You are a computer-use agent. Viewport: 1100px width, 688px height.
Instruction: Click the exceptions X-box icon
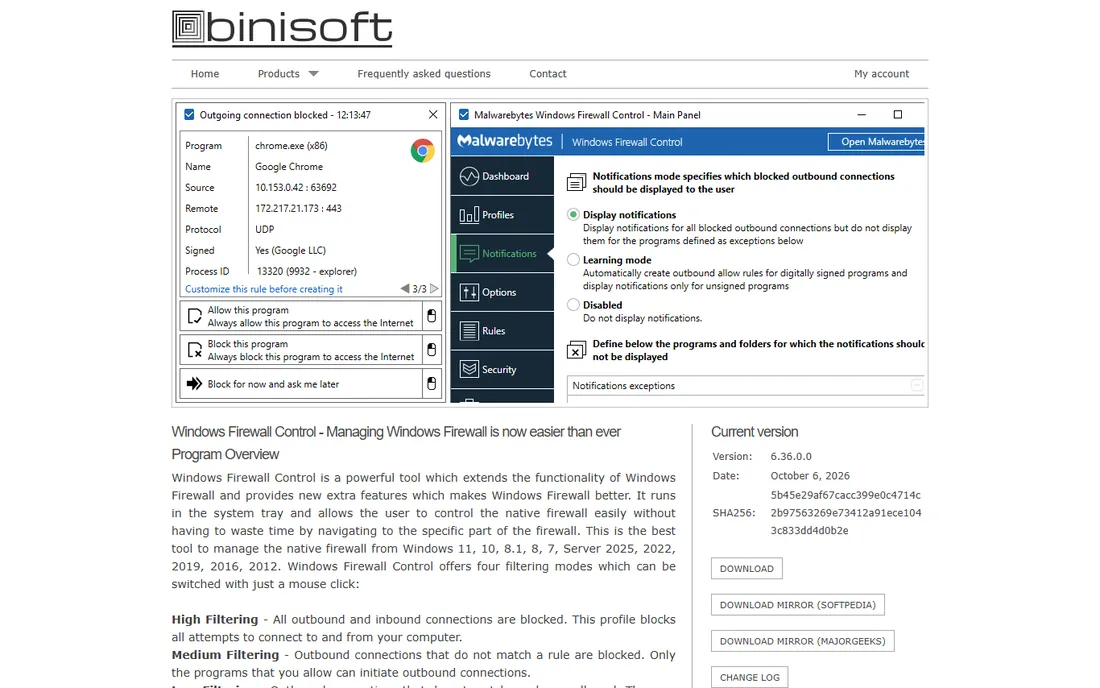(576, 350)
